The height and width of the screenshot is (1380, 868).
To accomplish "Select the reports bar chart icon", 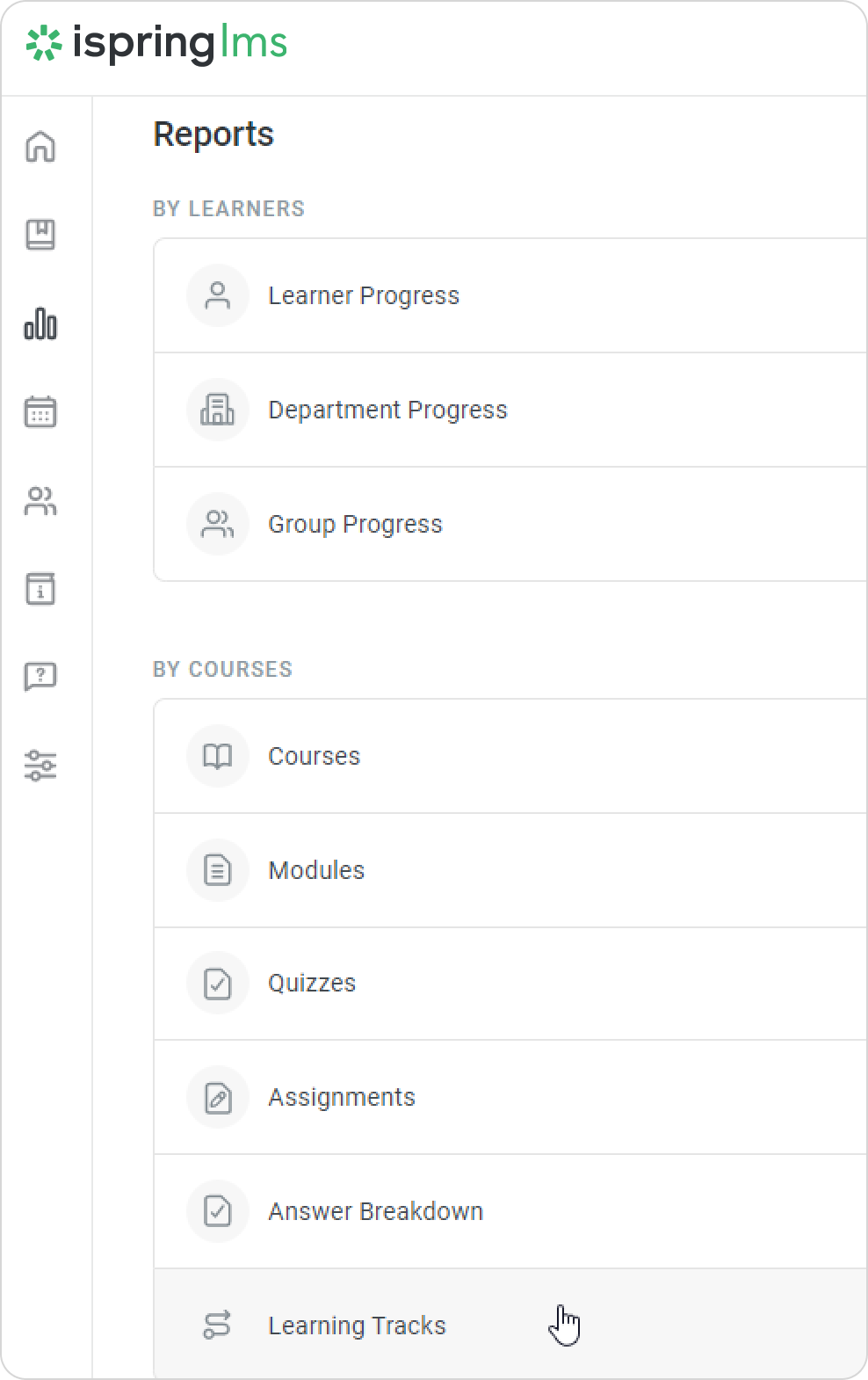I will click(40, 323).
